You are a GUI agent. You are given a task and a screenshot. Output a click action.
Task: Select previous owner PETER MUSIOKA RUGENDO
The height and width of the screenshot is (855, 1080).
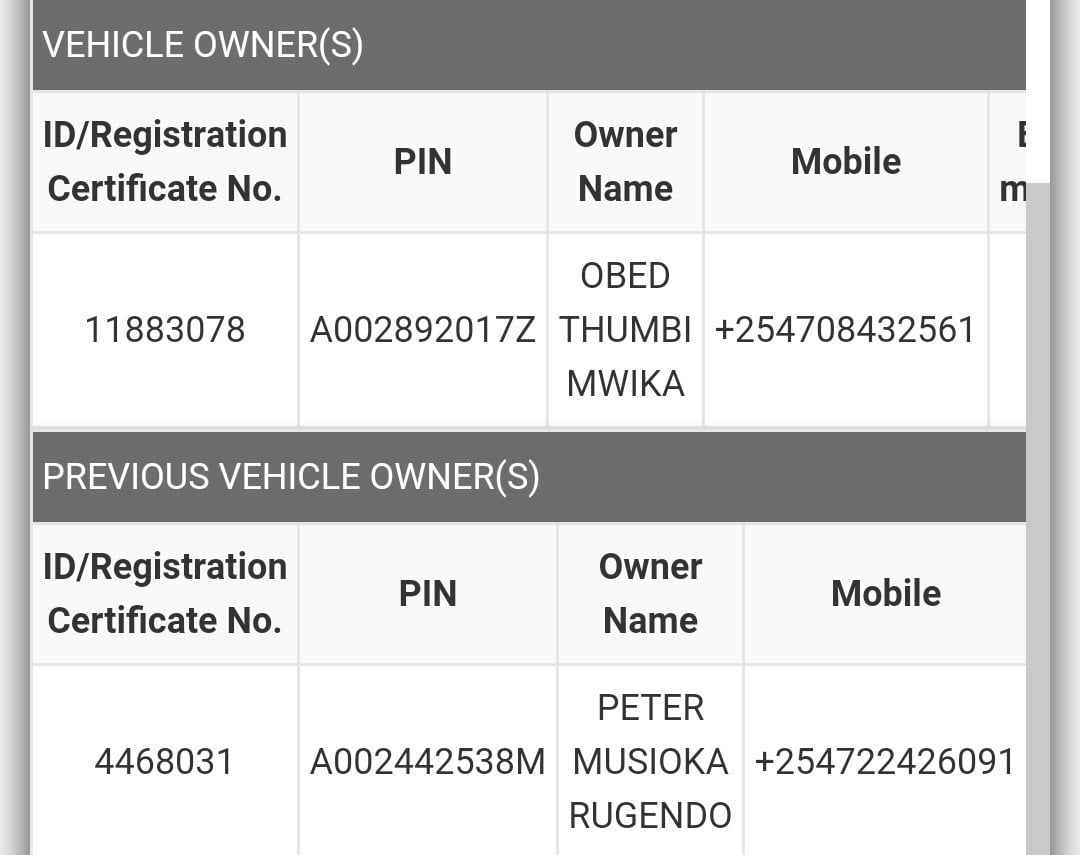650,762
